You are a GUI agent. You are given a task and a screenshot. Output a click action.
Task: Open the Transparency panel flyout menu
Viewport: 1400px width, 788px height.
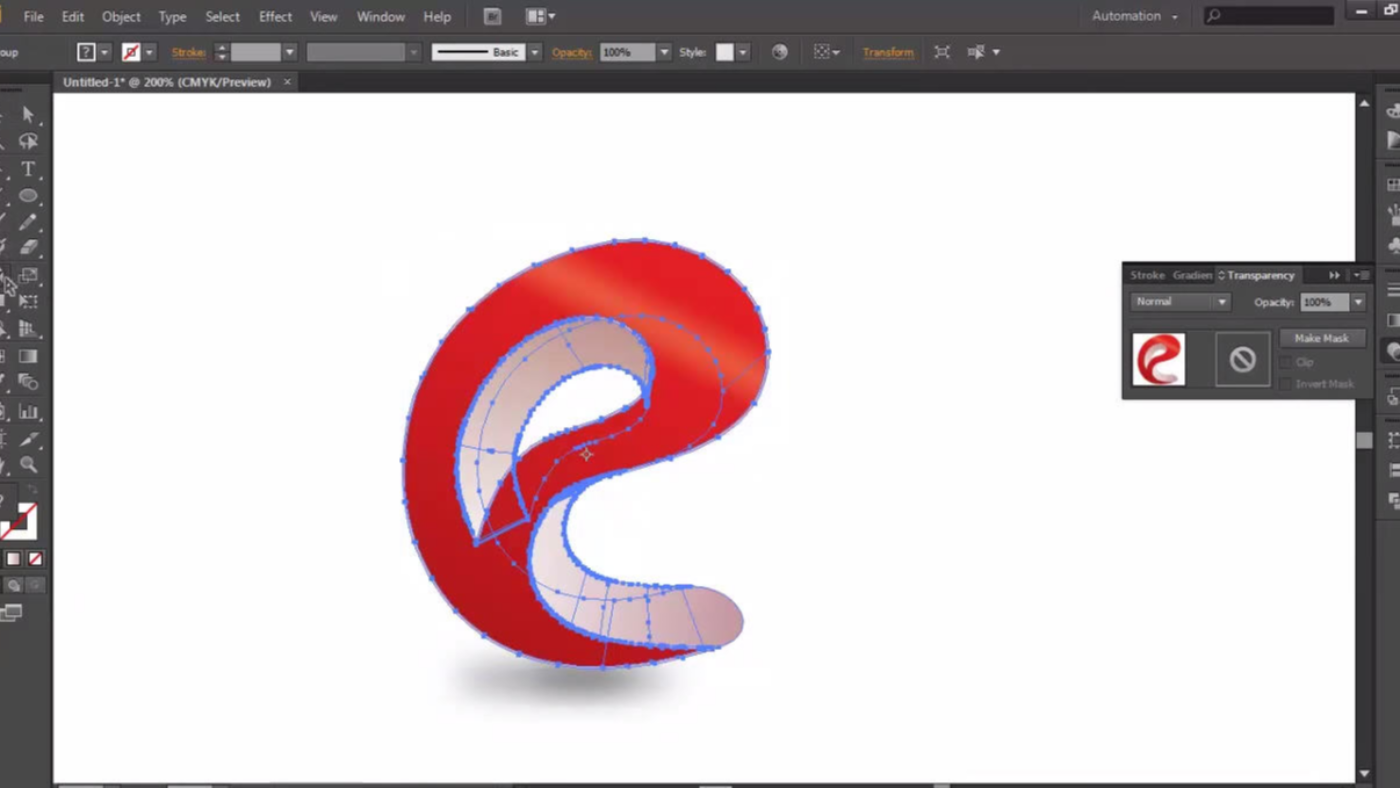1361,275
